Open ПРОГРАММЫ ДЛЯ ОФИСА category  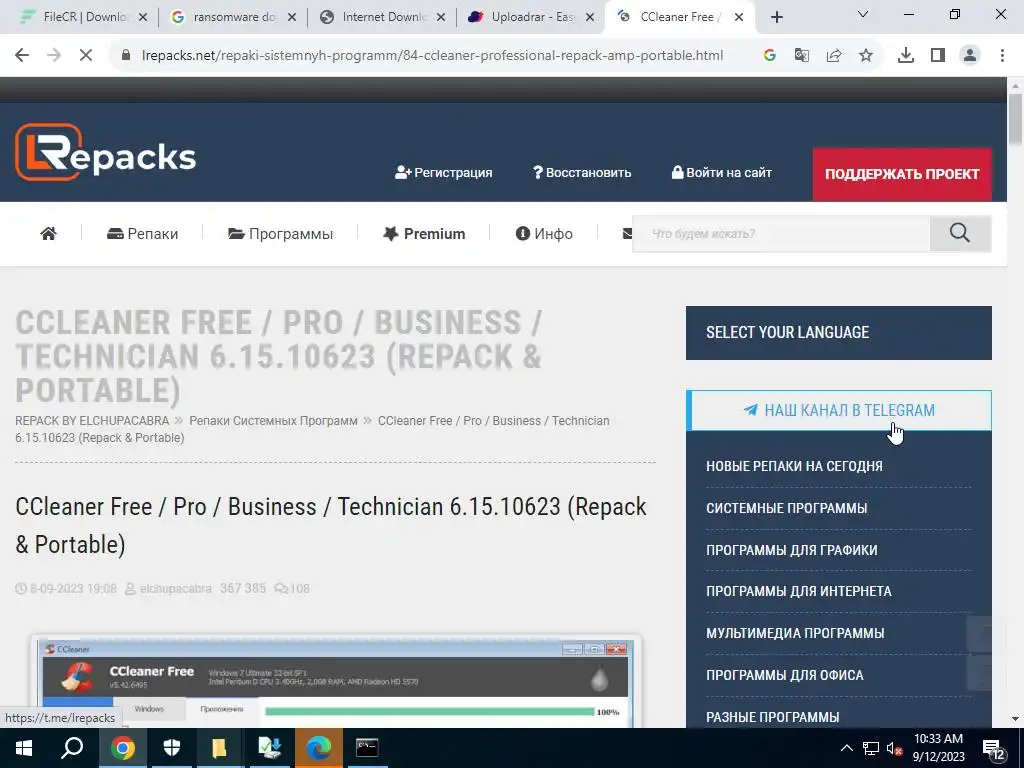click(x=784, y=675)
